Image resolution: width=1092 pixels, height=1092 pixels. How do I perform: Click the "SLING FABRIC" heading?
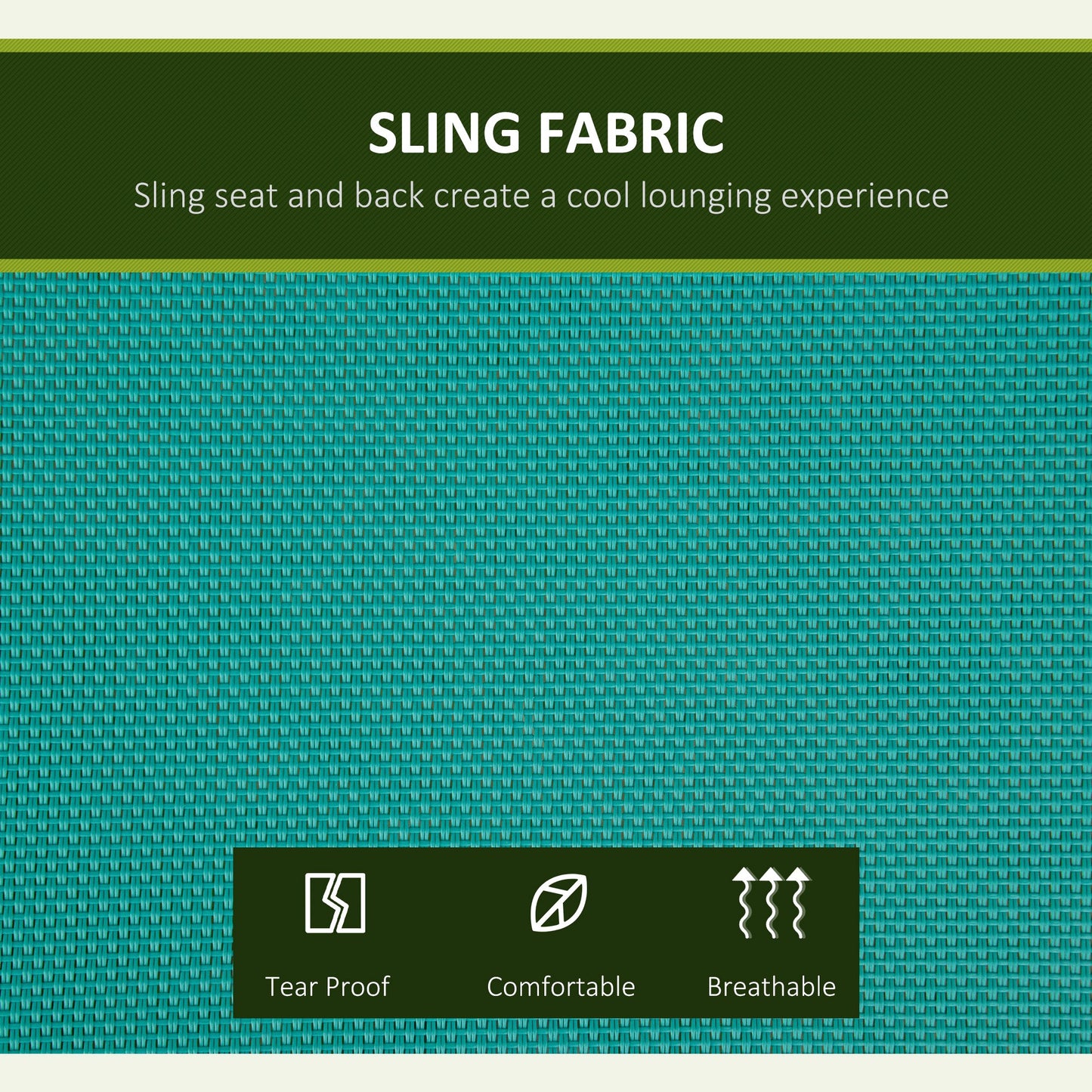click(546, 134)
